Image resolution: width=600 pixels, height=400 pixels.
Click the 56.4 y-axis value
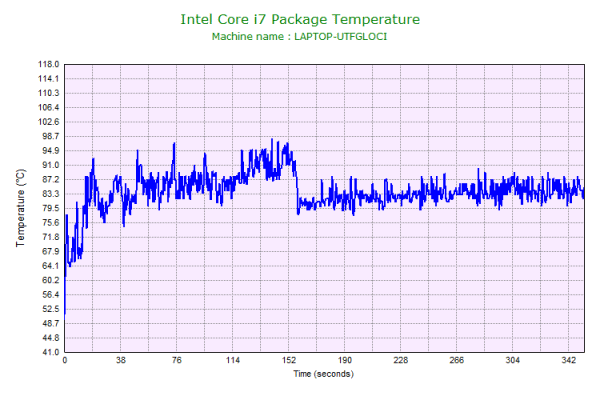click(x=51, y=295)
